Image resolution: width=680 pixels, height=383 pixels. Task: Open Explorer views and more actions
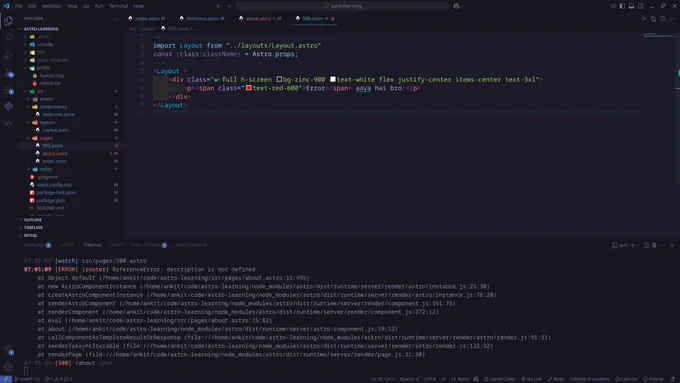click(x=115, y=19)
